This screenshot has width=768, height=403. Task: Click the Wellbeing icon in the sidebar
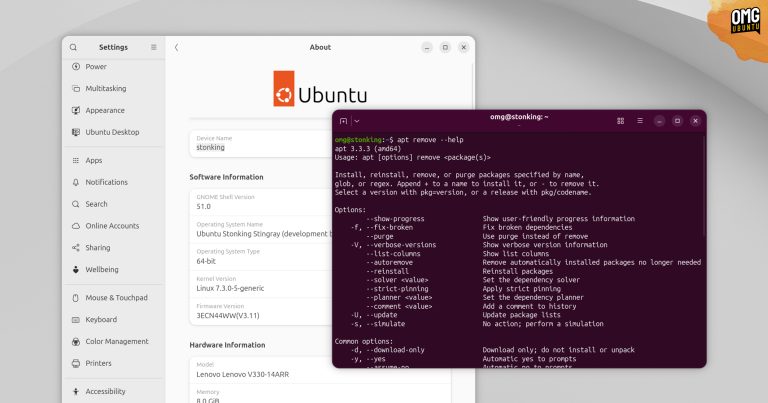tap(76, 269)
